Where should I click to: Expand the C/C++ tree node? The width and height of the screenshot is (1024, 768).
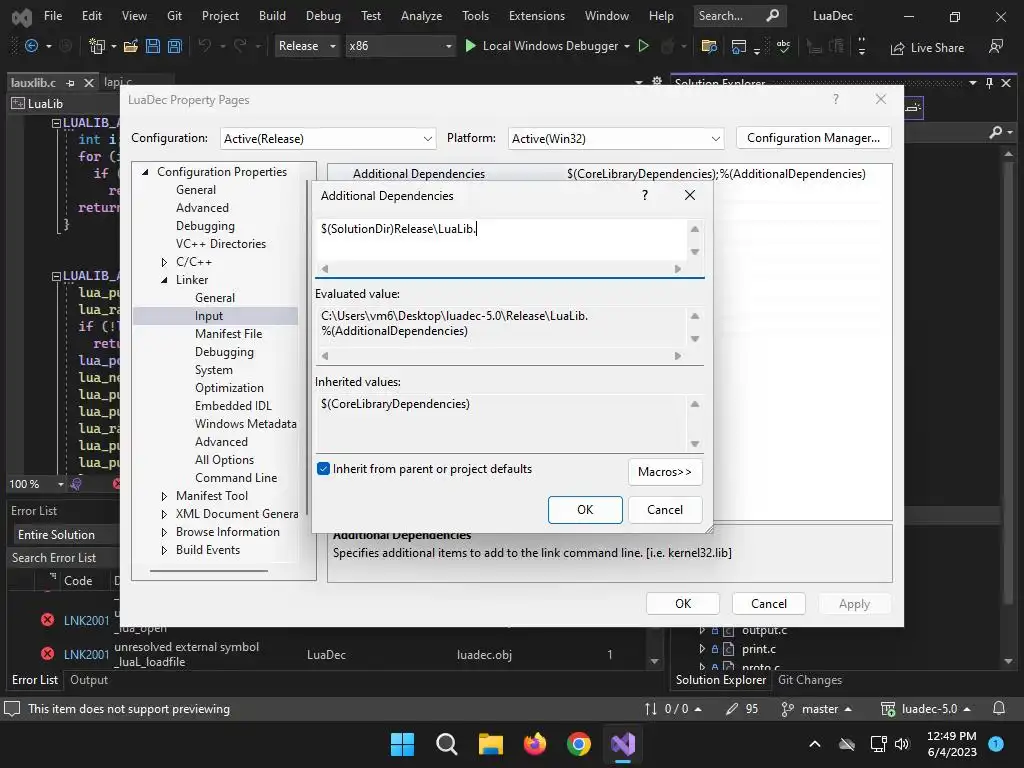point(164,262)
